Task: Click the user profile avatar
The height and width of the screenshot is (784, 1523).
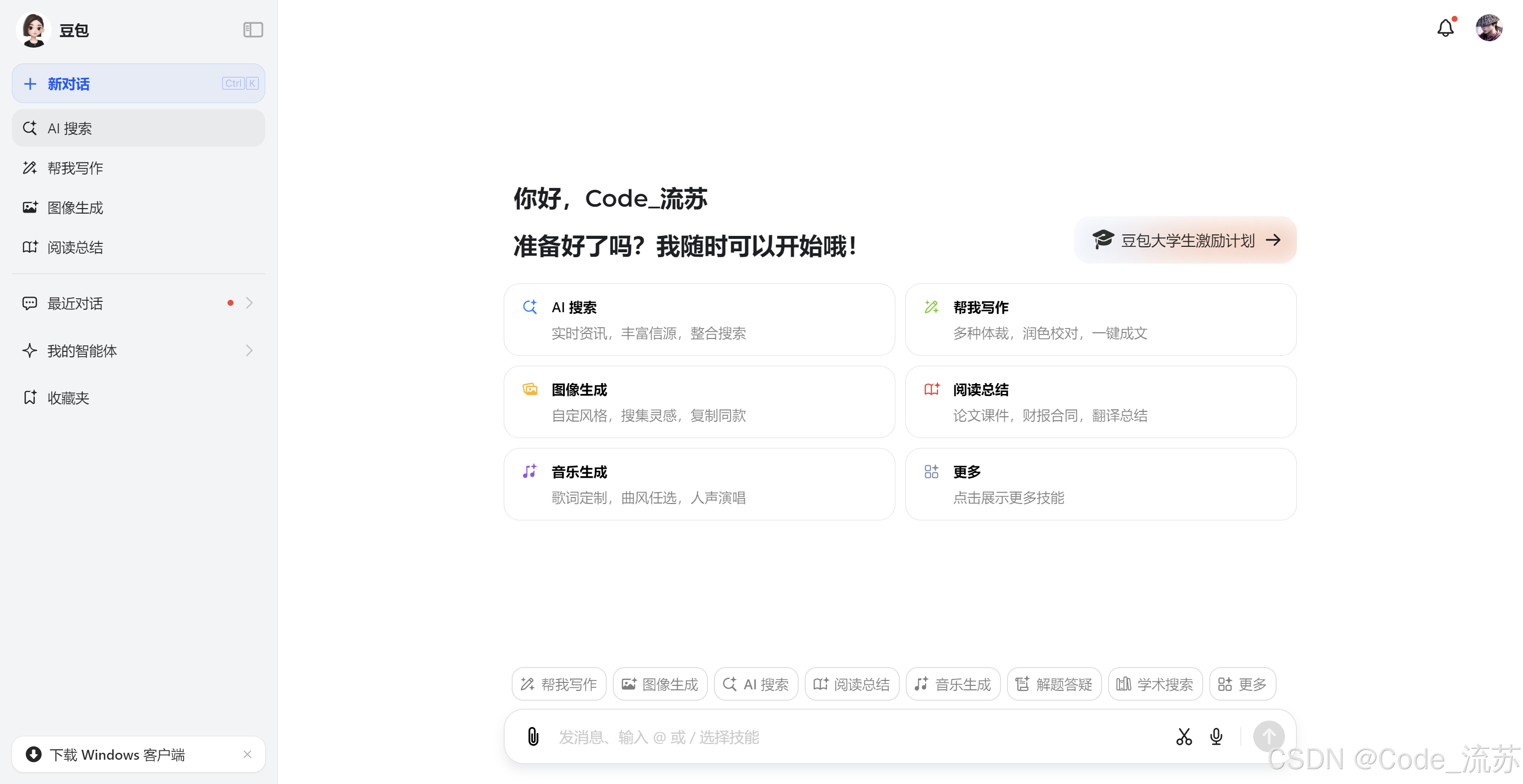Action: point(1488,28)
